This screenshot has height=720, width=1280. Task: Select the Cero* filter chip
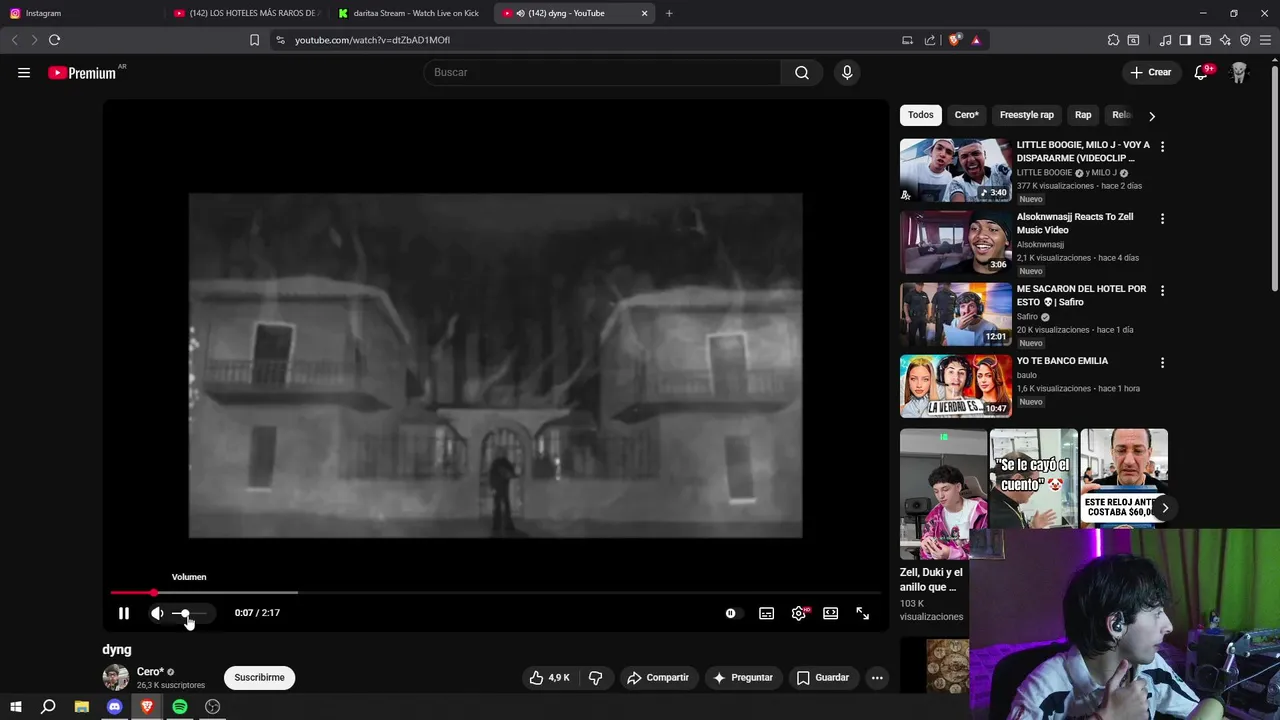click(966, 115)
